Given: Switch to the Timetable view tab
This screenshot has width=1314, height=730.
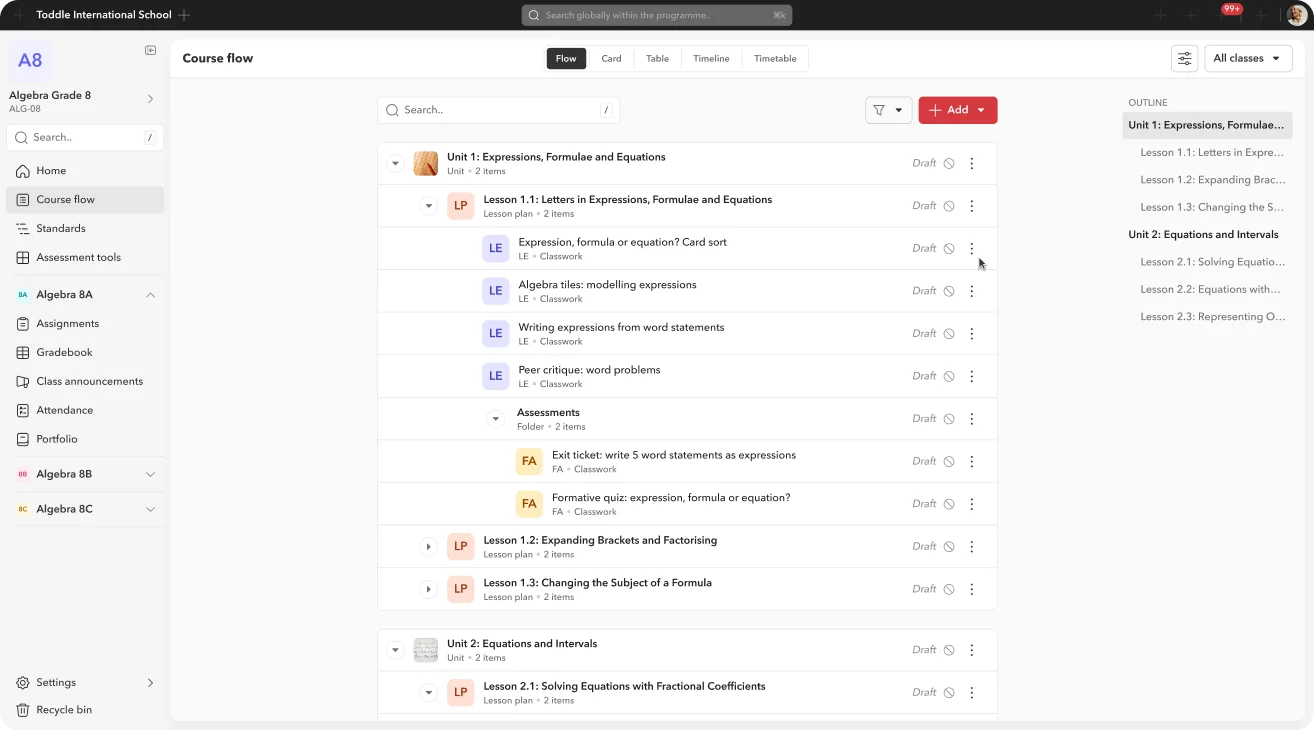Looking at the screenshot, I should point(775,59).
